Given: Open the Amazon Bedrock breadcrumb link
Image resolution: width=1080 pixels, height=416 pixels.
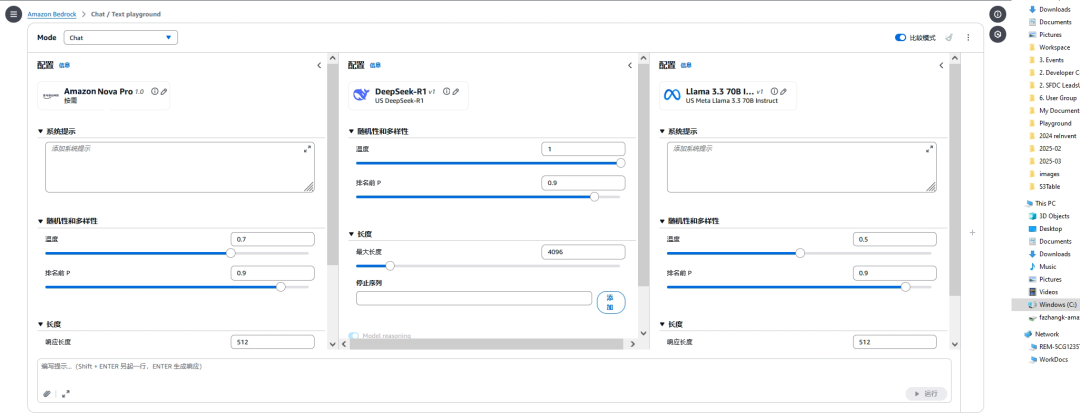Looking at the screenshot, I should tap(51, 14).
